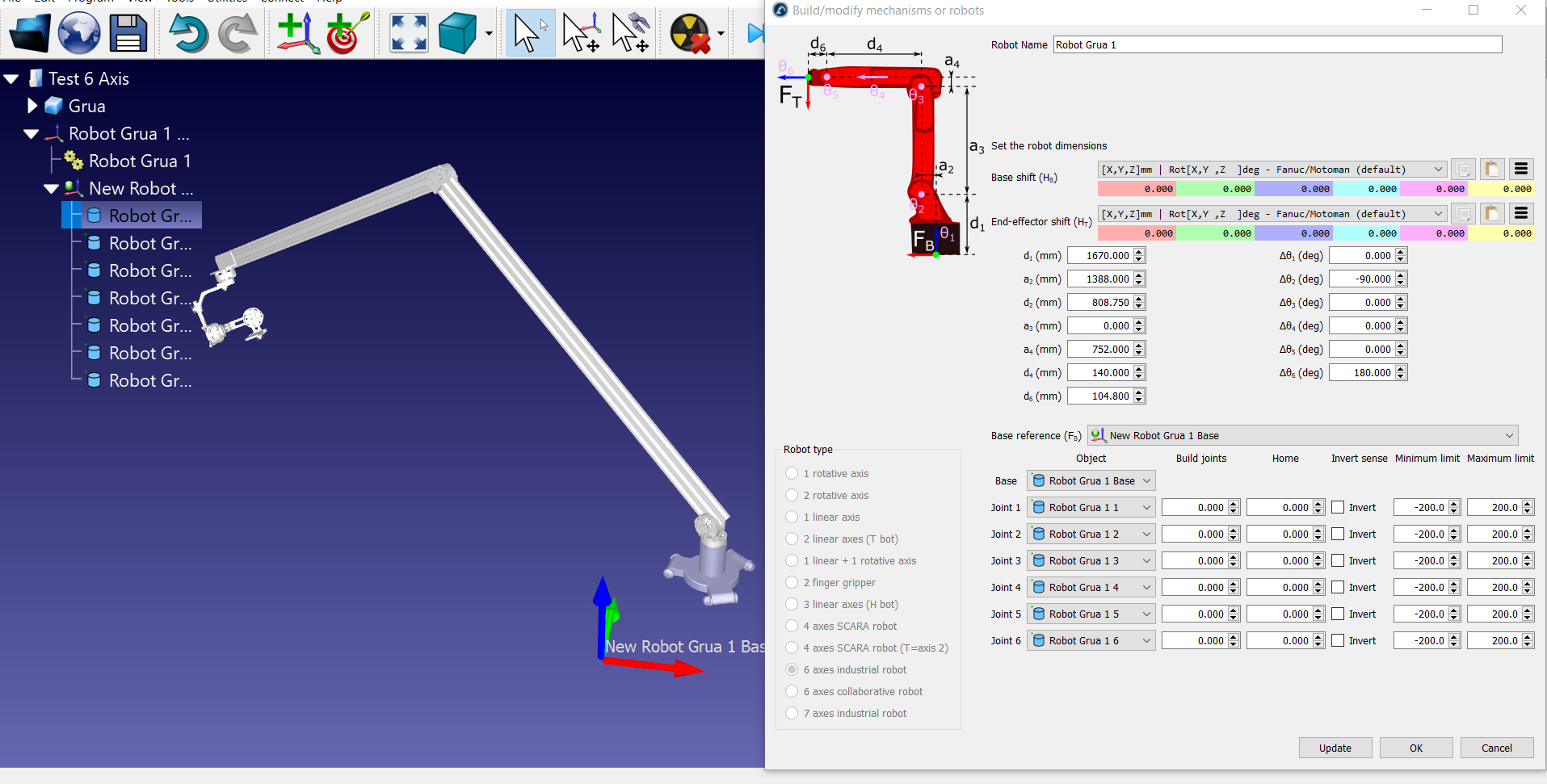Add a new target from toolbar

347,34
